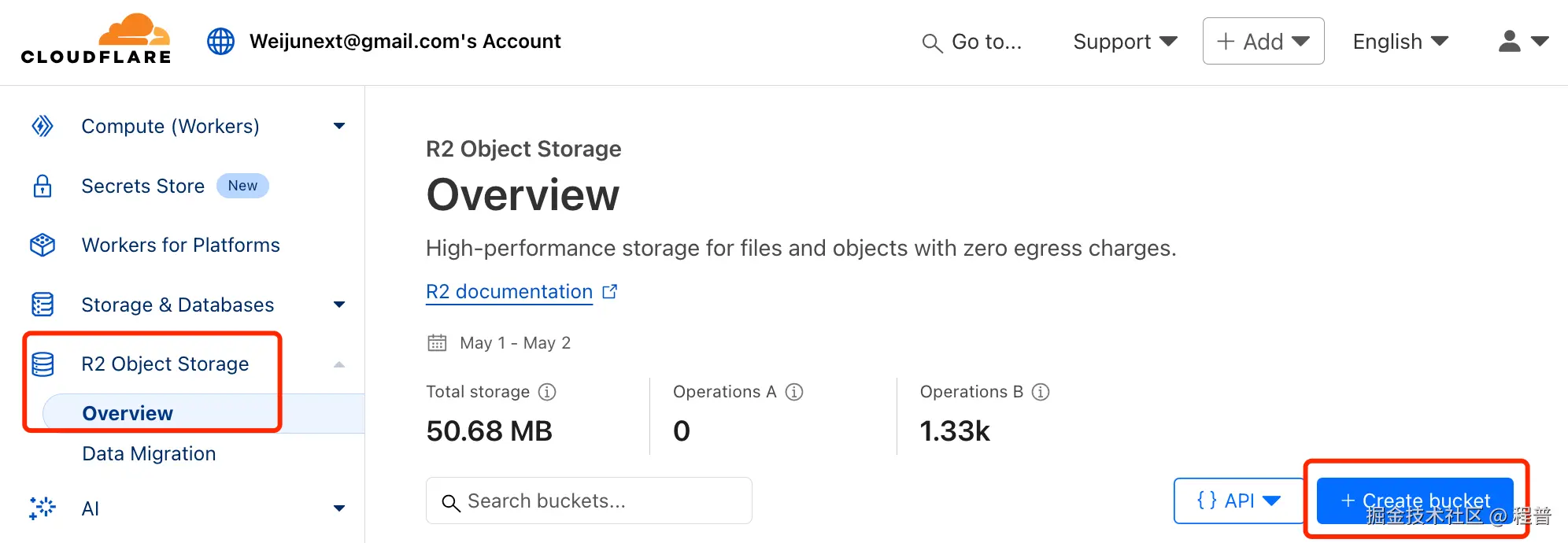Click the Total storage info icon
The width and height of the screenshot is (1568, 543).
(x=547, y=392)
